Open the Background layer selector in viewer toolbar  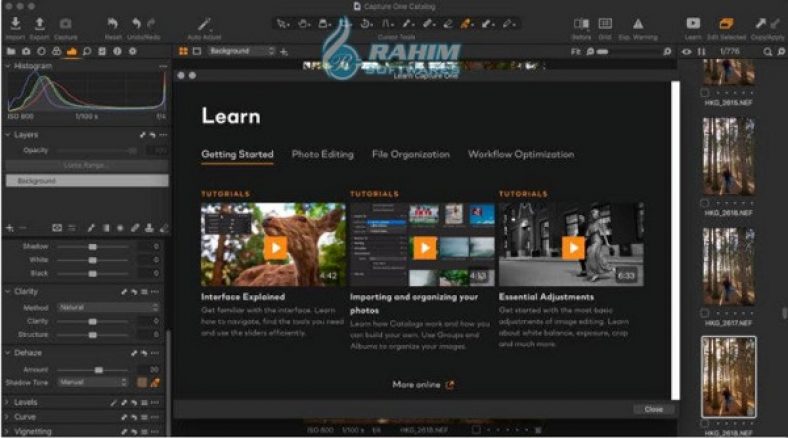(x=242, y=51)
